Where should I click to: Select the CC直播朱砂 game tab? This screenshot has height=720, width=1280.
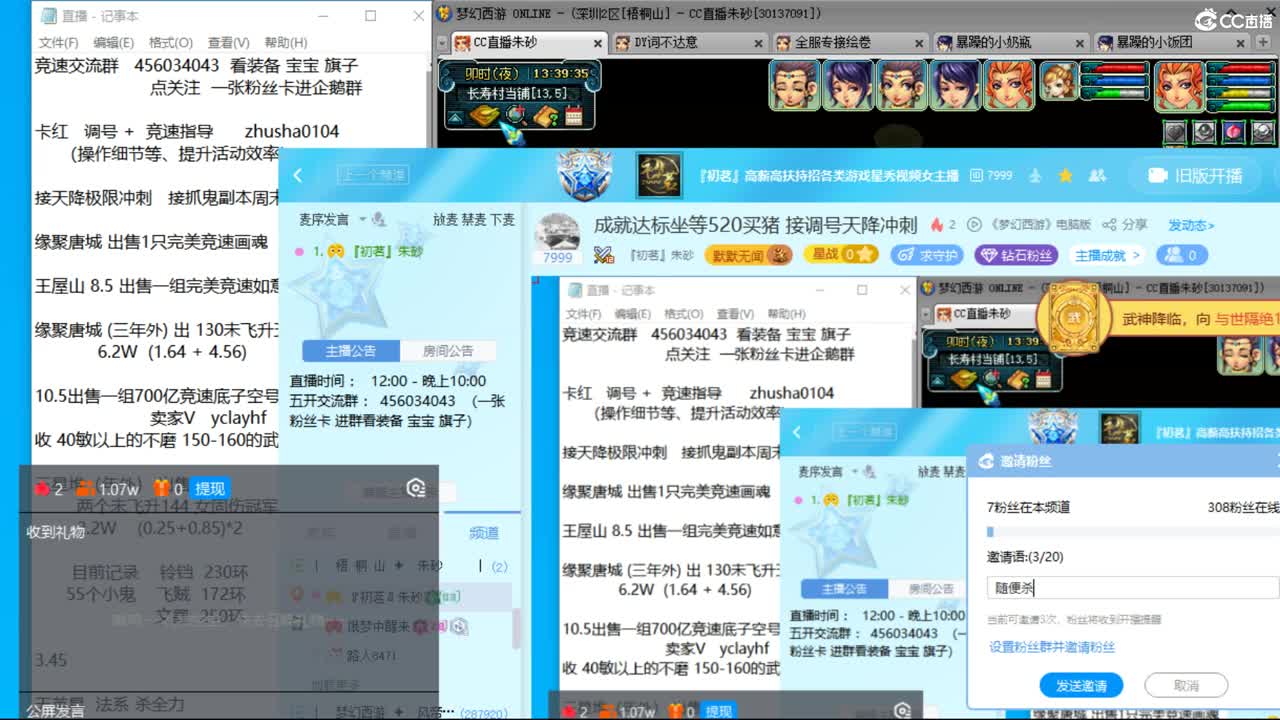528,43
